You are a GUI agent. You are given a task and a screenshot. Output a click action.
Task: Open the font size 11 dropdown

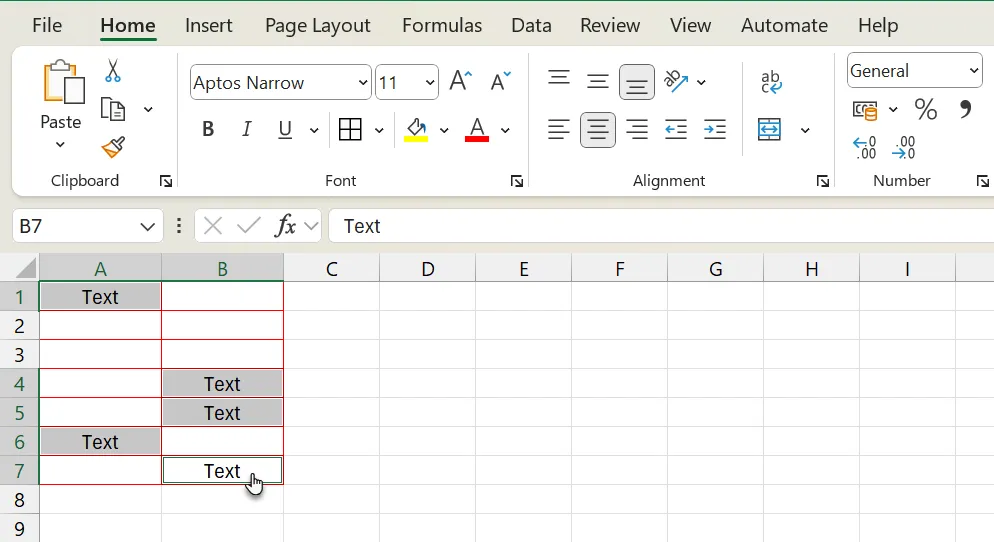point(429,82)
